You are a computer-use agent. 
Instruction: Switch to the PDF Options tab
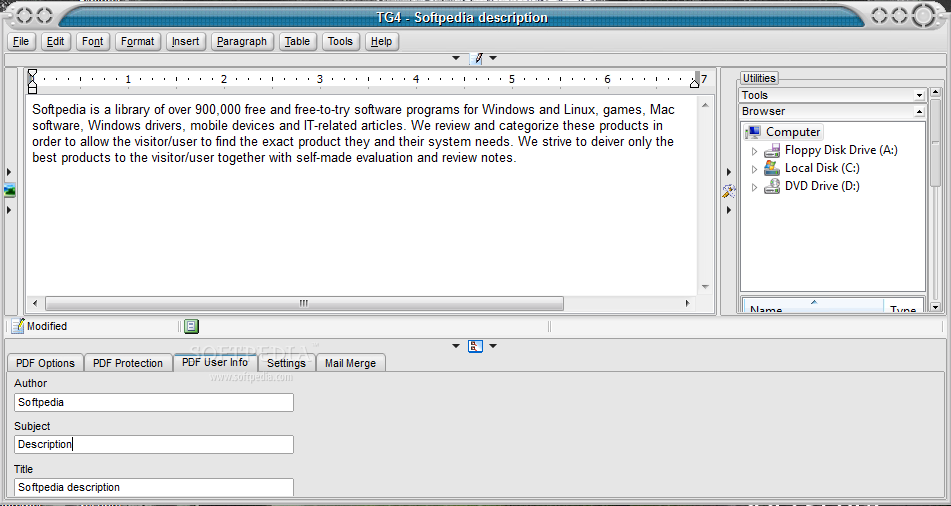(45, 363)
